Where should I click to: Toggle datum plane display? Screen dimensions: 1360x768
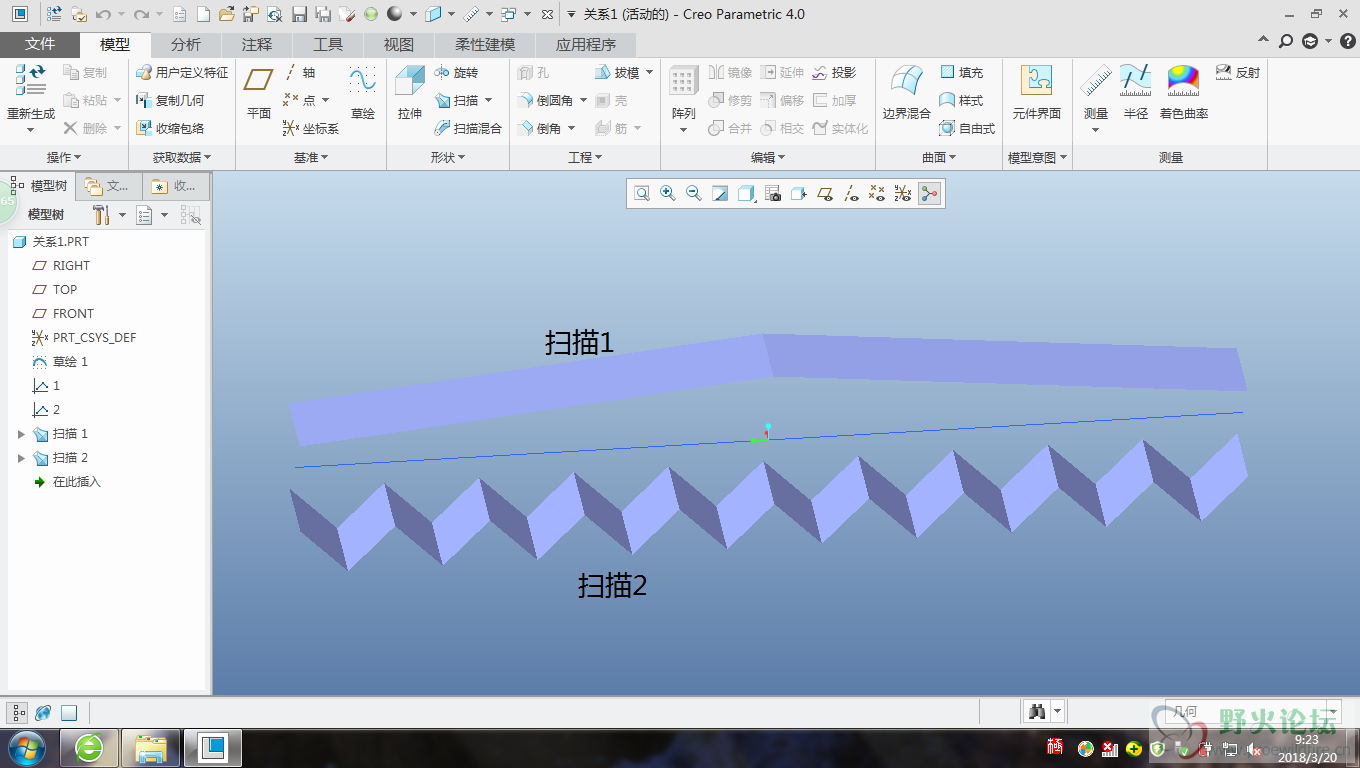point(825,194)
